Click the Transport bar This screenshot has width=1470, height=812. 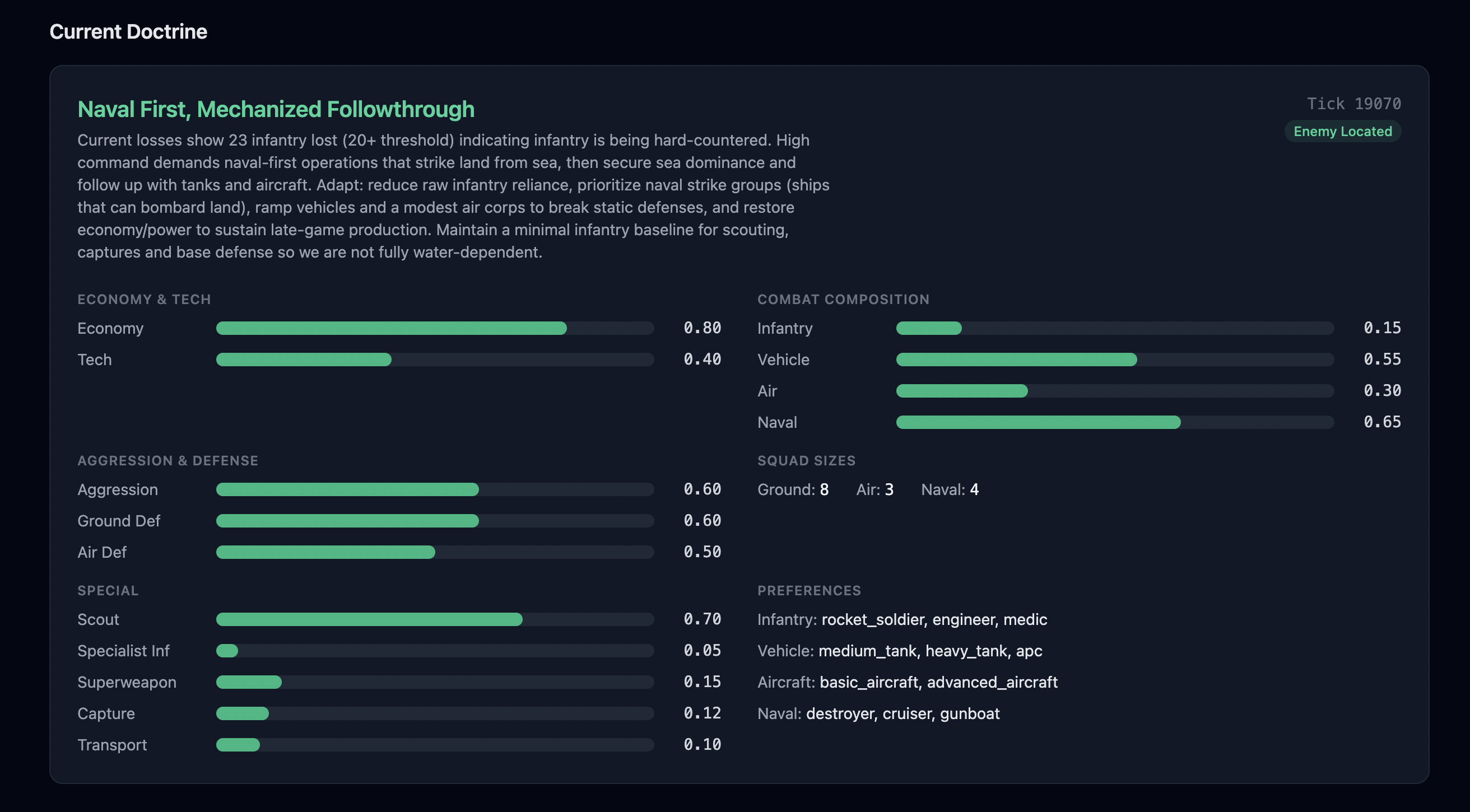[x=435, y=745]
